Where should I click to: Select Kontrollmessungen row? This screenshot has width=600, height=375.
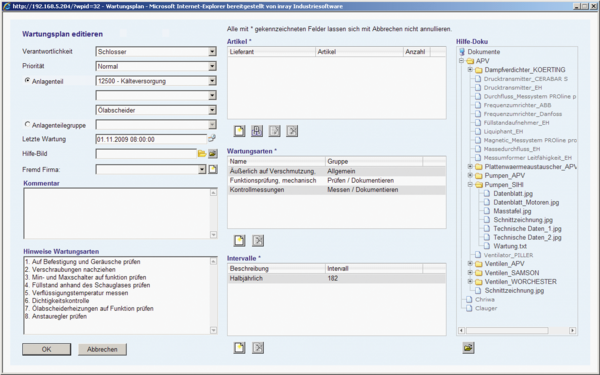337,190
